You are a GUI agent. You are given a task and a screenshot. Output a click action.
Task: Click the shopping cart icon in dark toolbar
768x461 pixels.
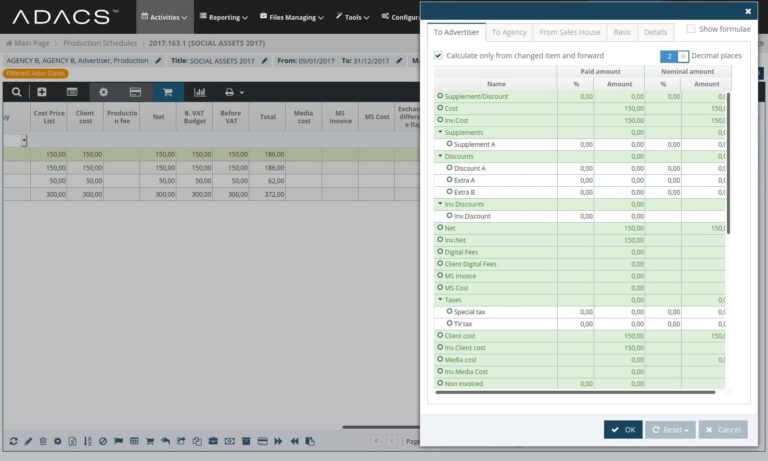167,92
